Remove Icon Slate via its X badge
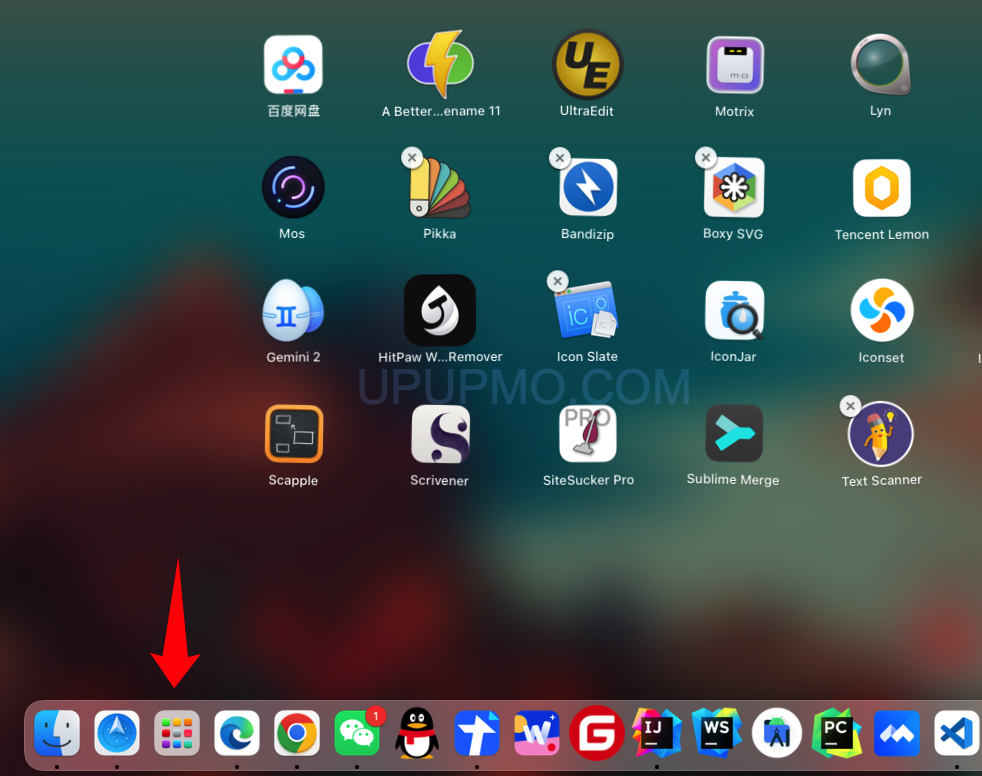This screenshot has height=776, width=982. 557,281
